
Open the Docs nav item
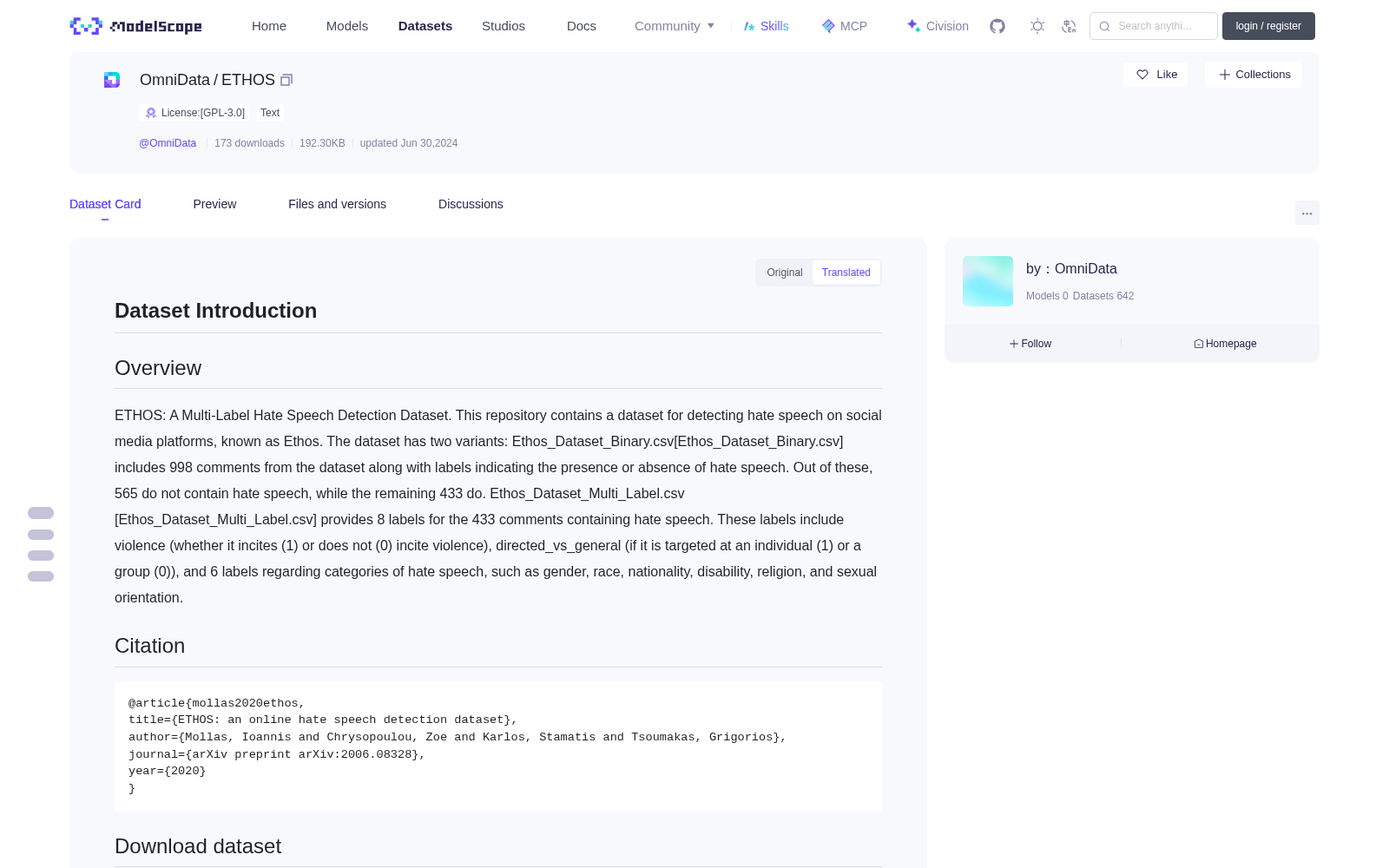click(582, 26)
